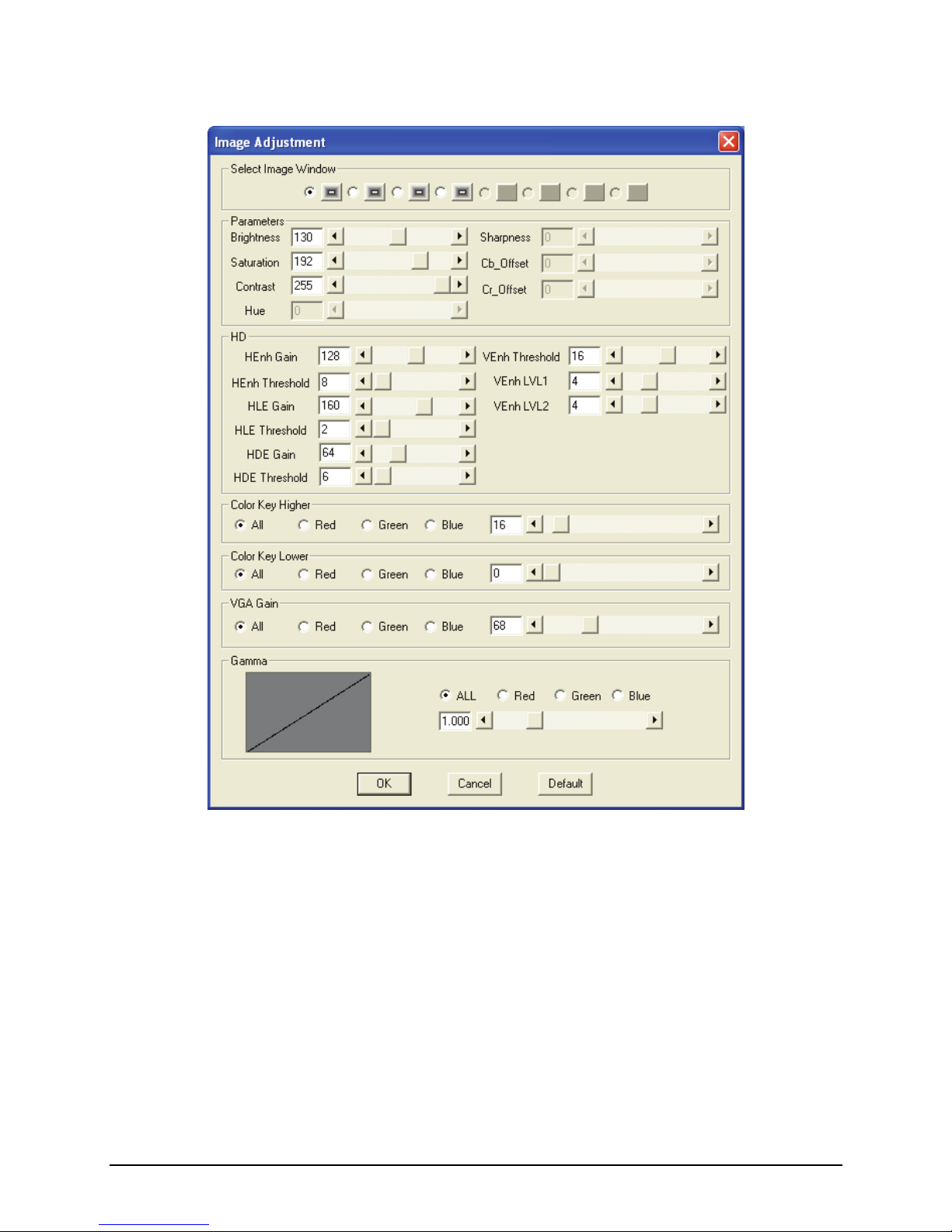Click the VEnh Threshold value field
This screenshot has height=1232, width=952.
click(x=584, y=356)
